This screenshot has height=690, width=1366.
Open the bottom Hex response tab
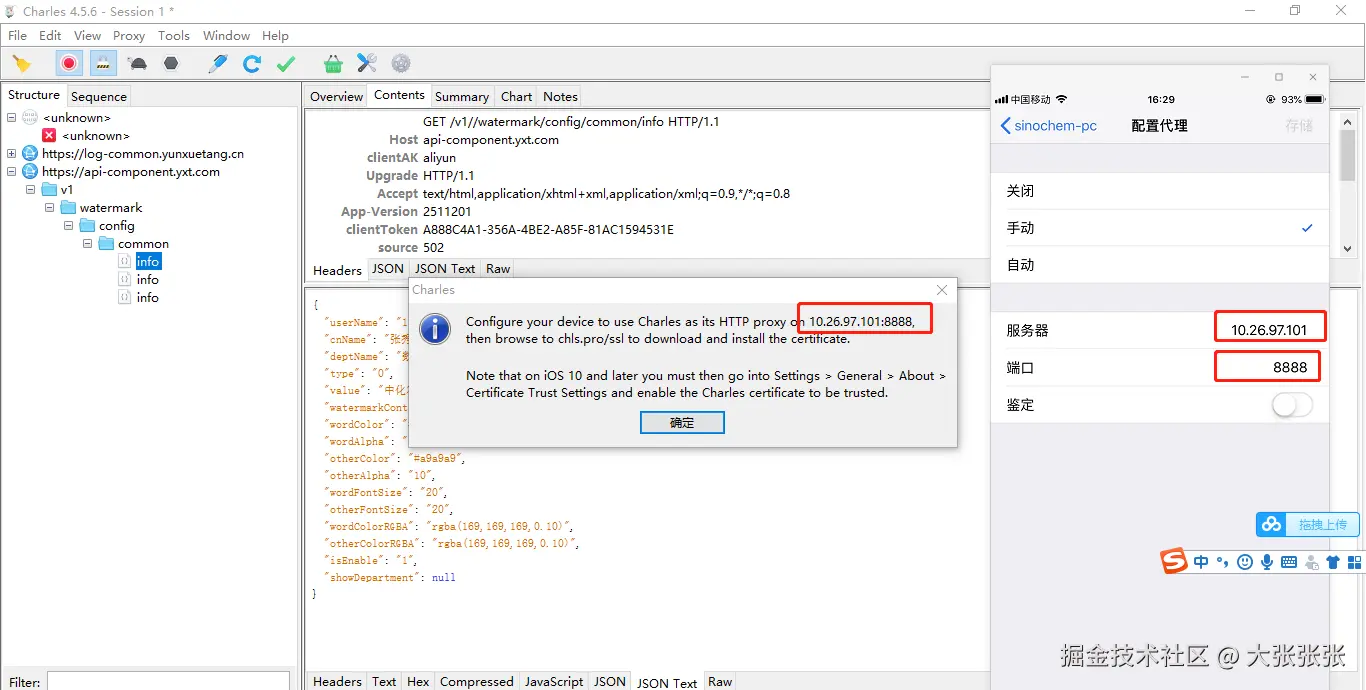click(418, 682)
